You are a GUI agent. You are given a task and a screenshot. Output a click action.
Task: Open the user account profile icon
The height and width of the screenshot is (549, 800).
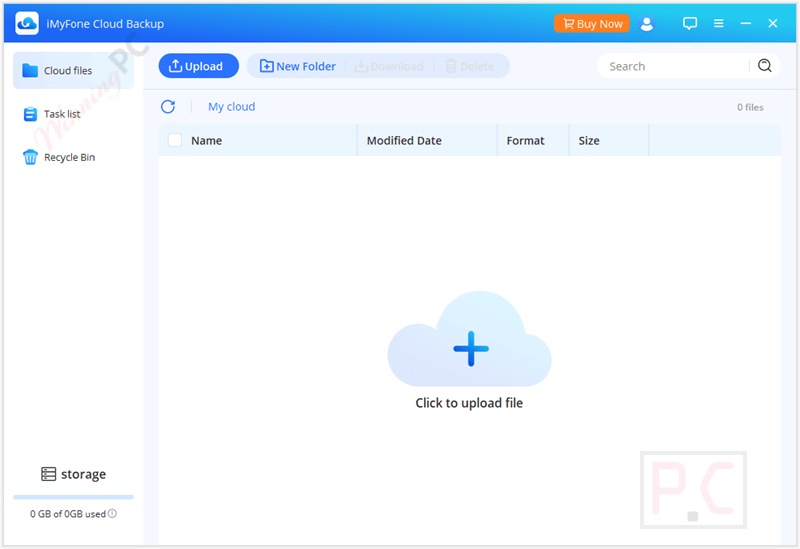pyautogui.click(x=646, y=23)
